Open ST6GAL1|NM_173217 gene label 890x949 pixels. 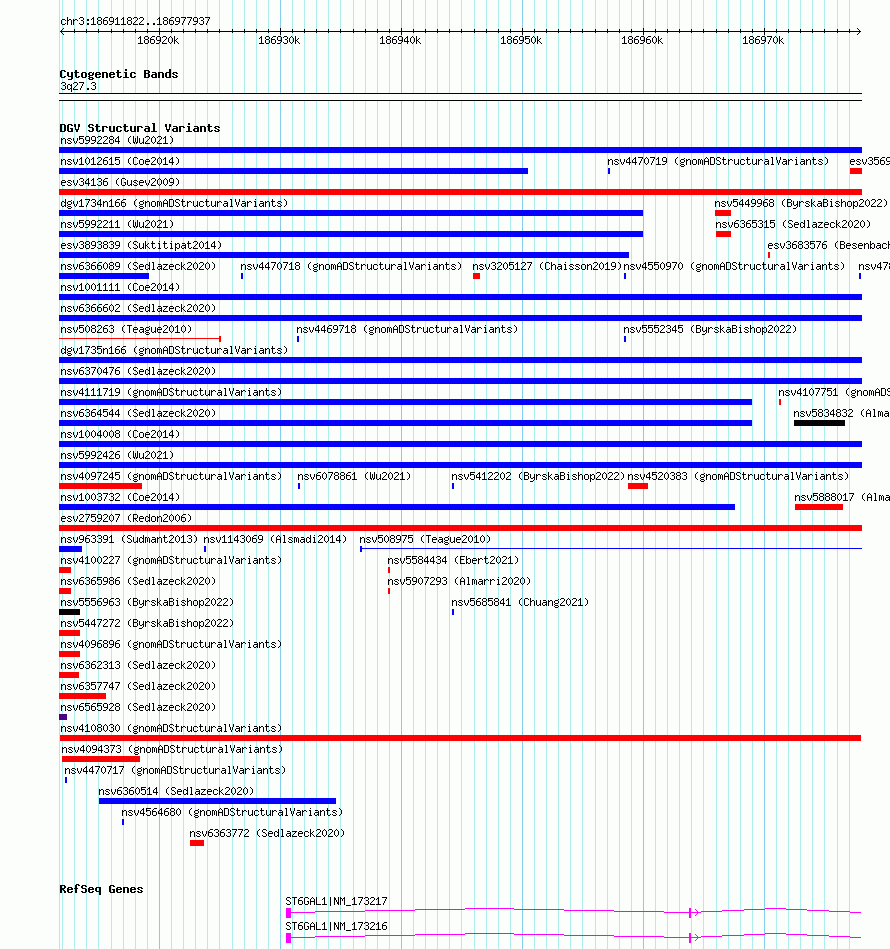(336, 901)
